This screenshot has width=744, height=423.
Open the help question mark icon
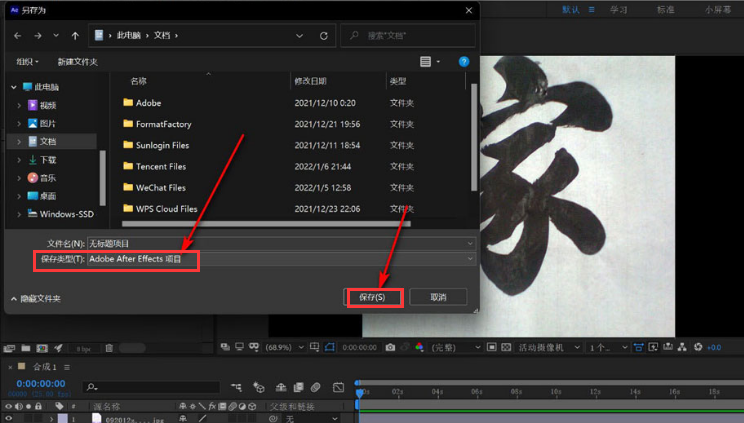tap(464, 61)
